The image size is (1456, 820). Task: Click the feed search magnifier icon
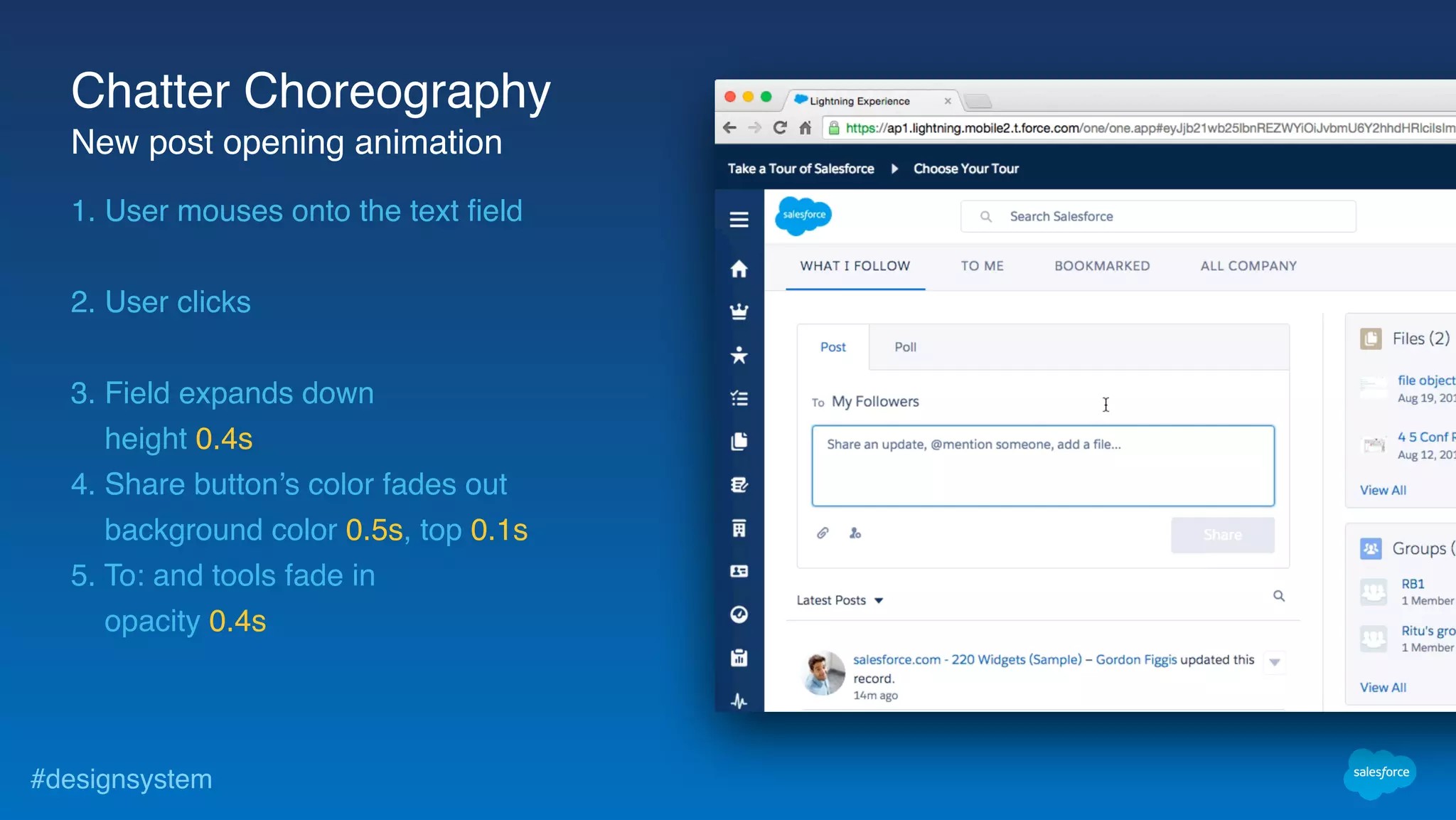(1278, 596)
